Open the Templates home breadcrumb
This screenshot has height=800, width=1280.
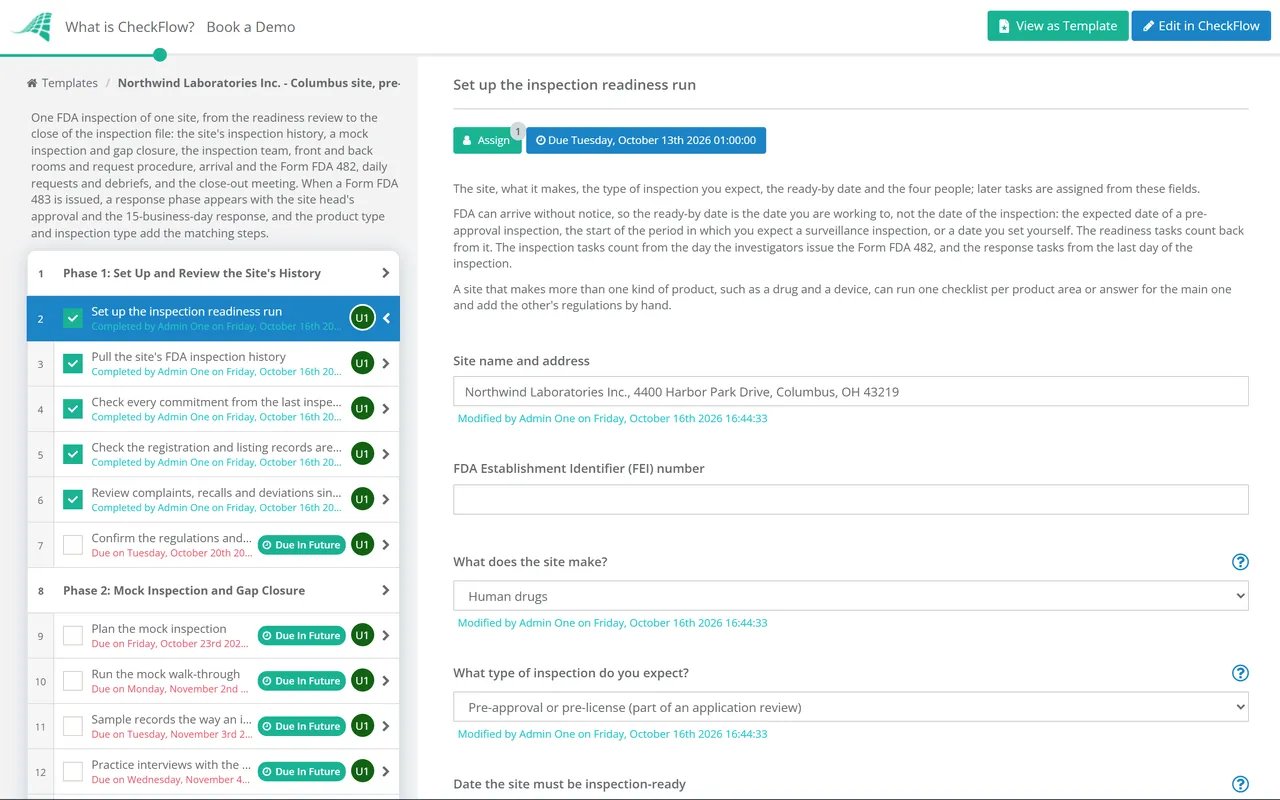point(62,83)
